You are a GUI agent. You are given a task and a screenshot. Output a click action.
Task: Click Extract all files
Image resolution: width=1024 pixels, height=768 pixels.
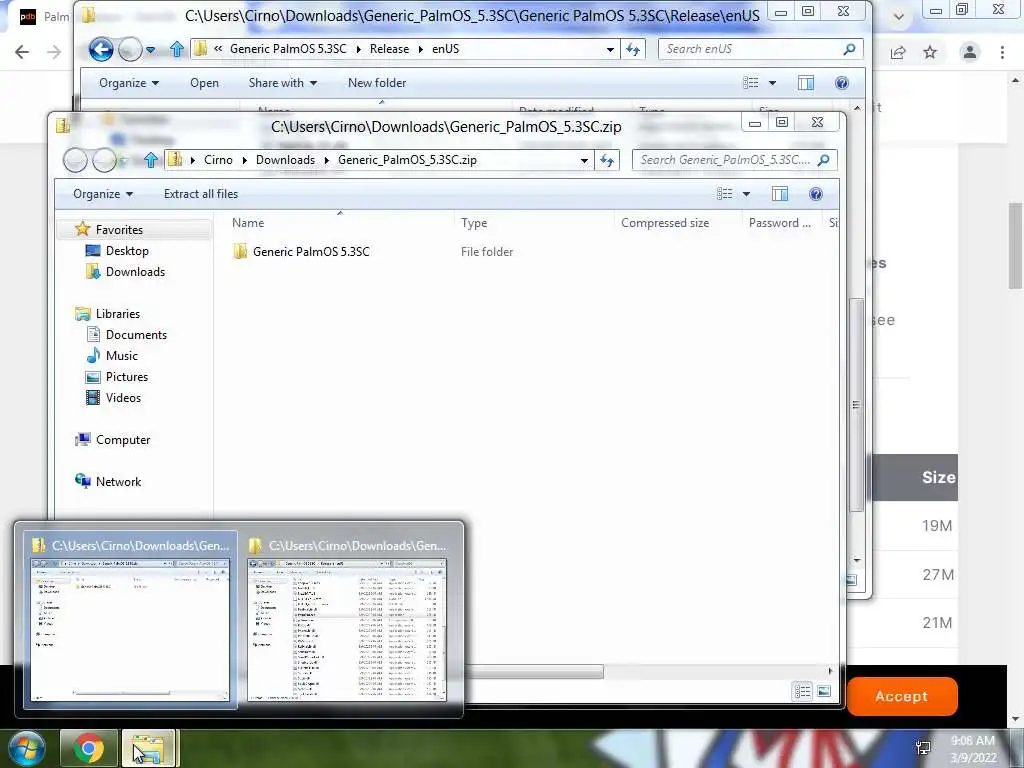click(x=201, y=194)
